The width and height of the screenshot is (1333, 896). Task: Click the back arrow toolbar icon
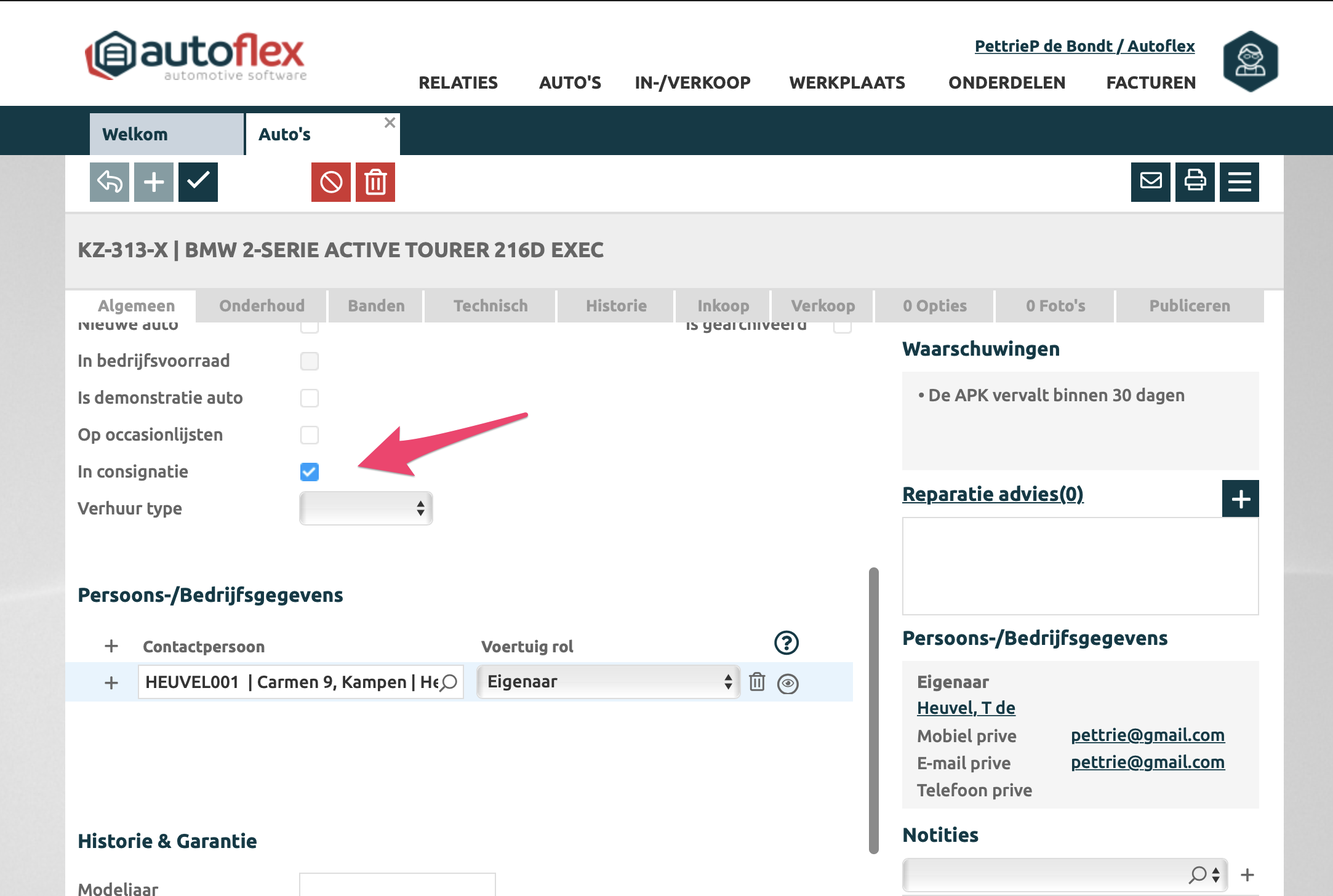coord(110,182)
